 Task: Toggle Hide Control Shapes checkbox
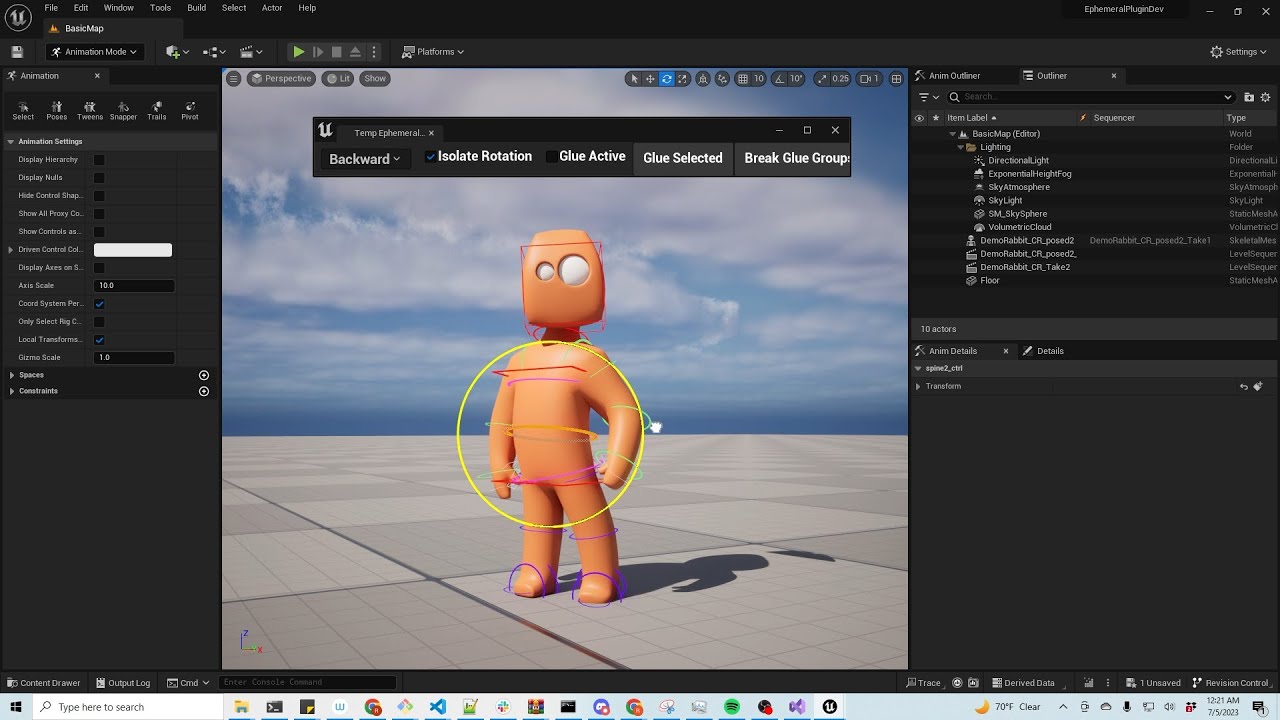[99, 196]
